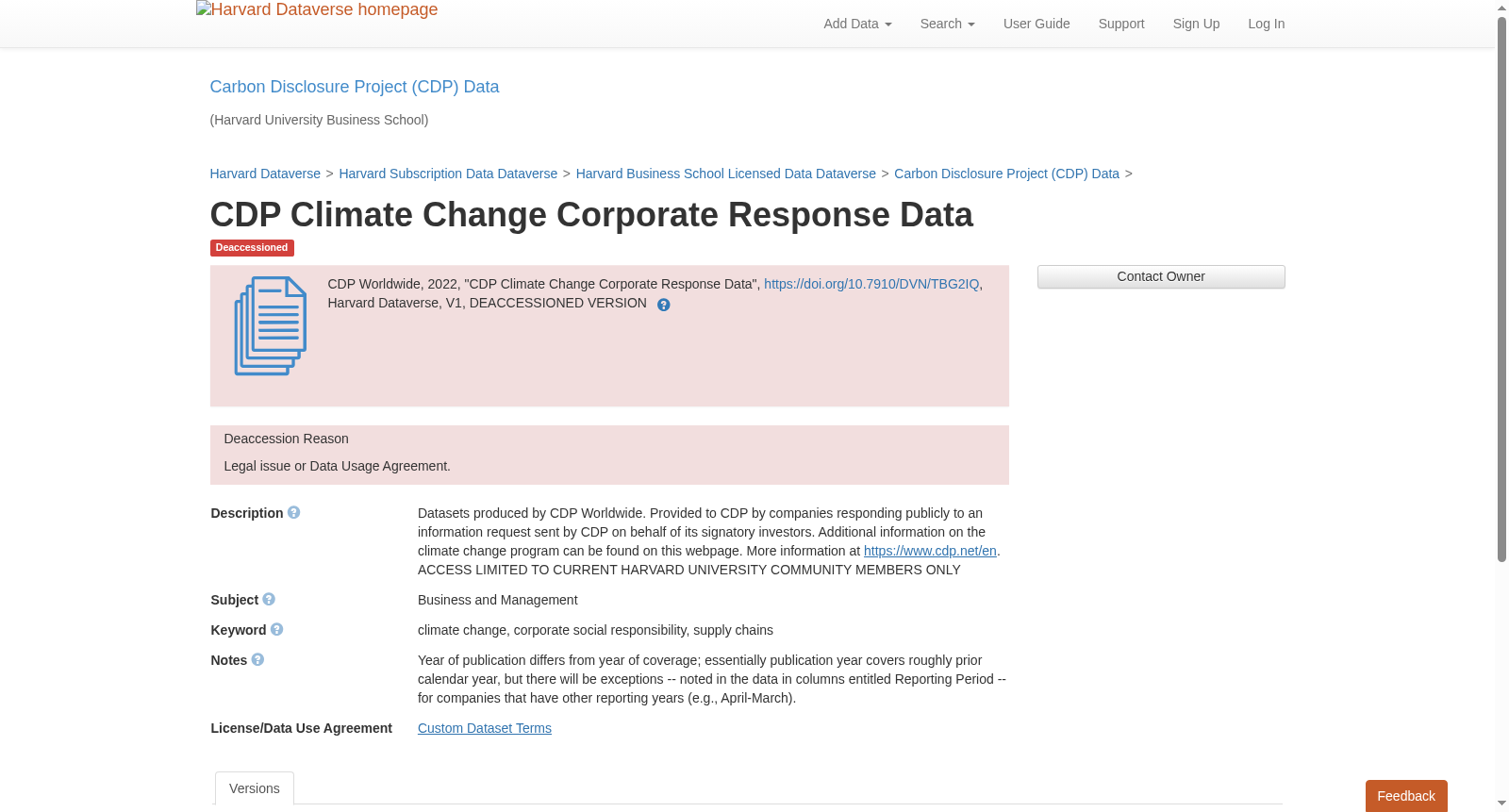The height and width of the screenshot is (812, 1509).
Task: Click the Harvard Dataverse homepage logo
Action: [x=317, y=9]
